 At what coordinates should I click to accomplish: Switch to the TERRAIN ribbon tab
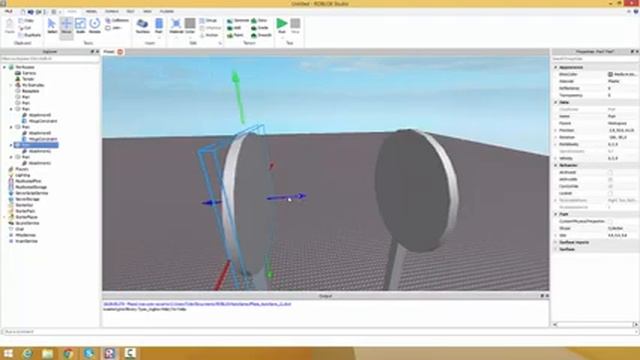(x=112, y=11)
